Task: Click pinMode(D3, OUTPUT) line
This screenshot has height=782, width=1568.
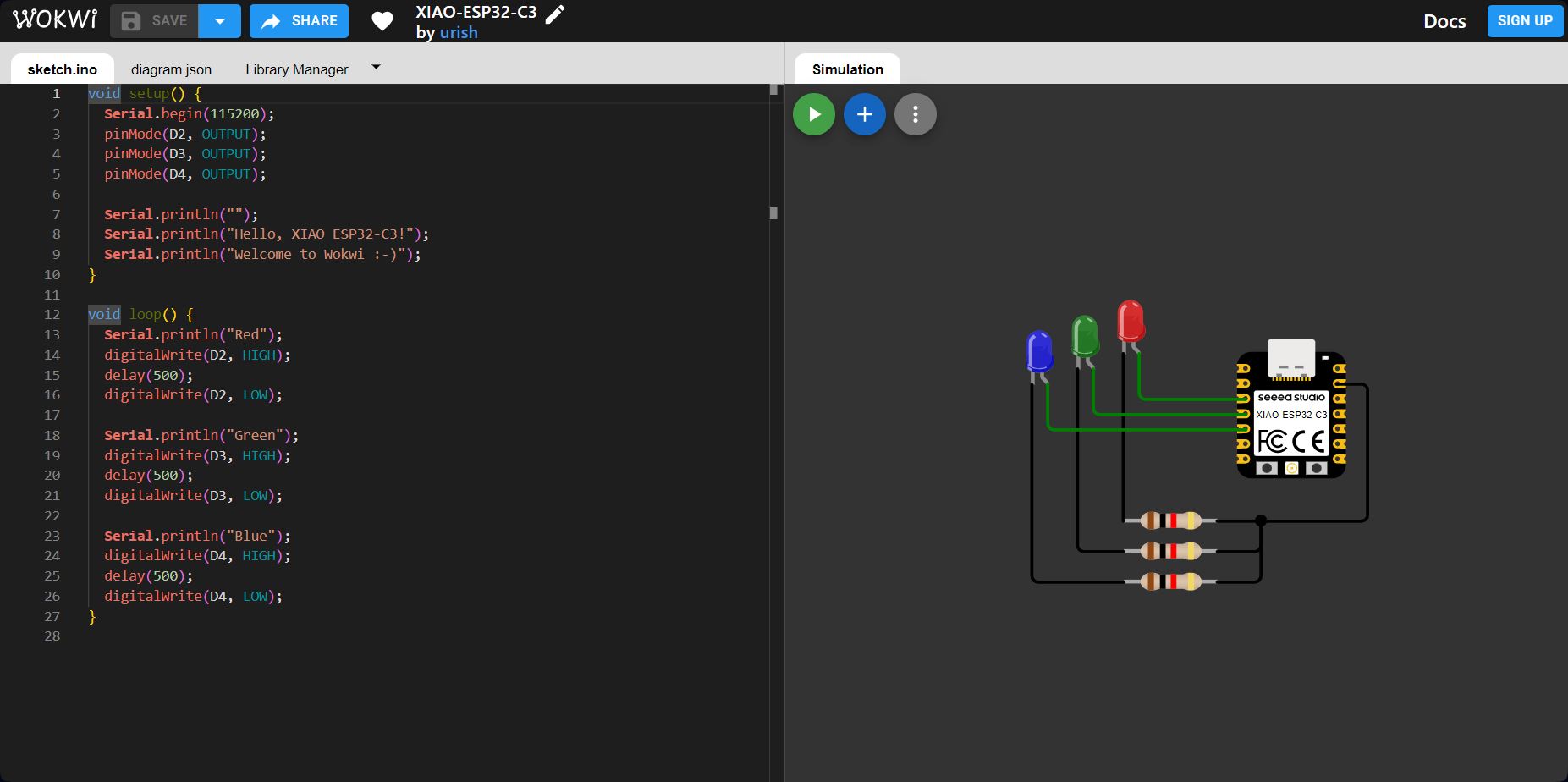Action: [185, 154]
